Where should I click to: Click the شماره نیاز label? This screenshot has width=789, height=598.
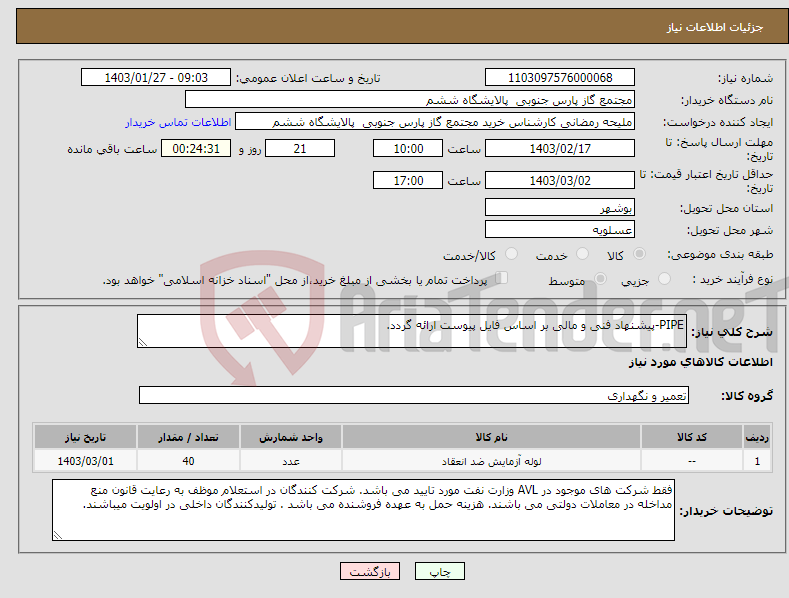pos(745,78)
